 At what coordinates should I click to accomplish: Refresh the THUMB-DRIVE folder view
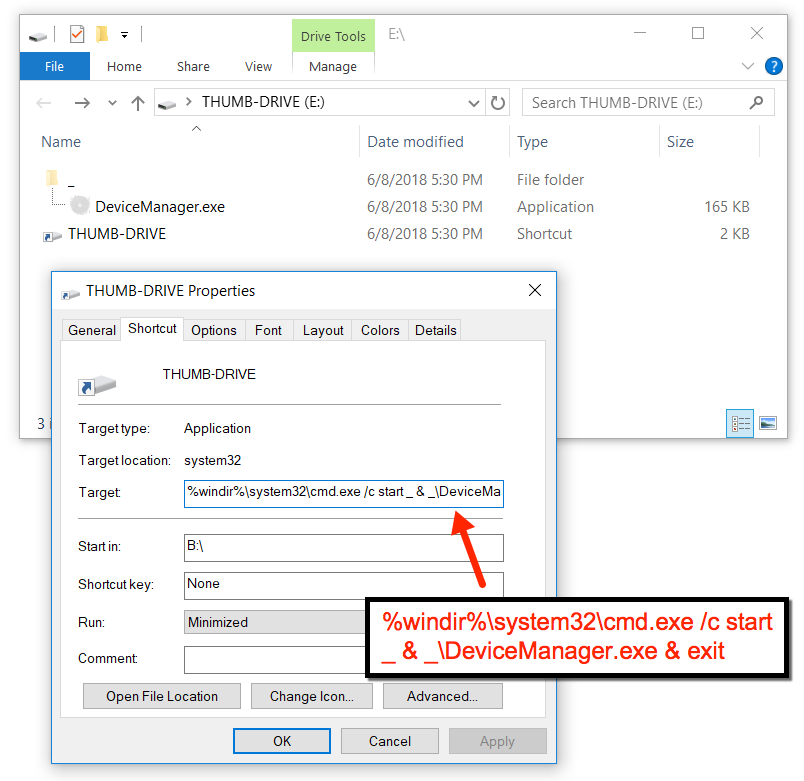pos(497,103)
